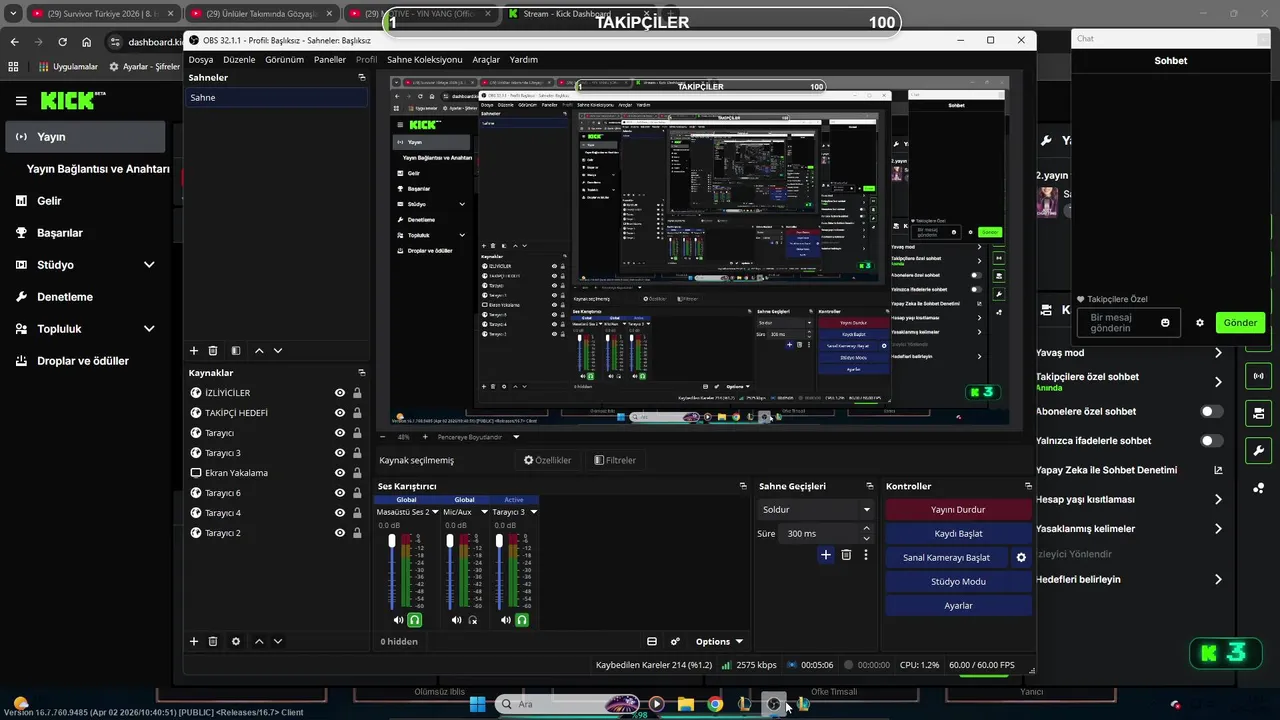1280x720 pixels.
Task: Add a scene transition with plus icon
Action: (x=825, y=555)
